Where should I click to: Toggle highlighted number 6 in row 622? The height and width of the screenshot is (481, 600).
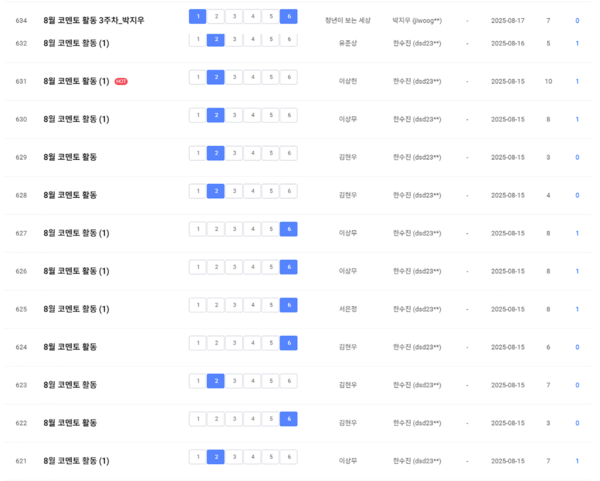tap(288, 419)
